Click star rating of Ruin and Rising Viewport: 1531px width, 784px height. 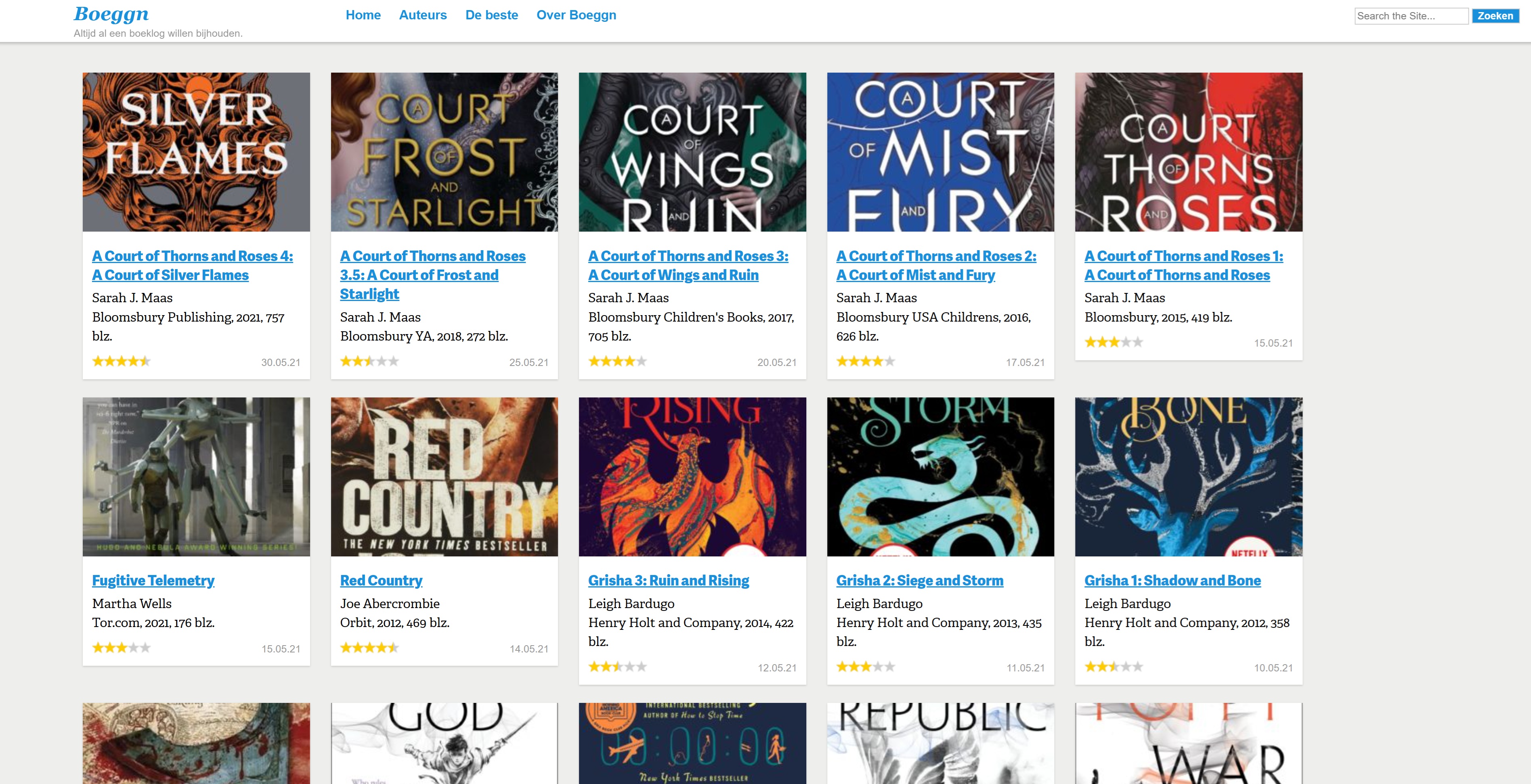(617, 667)
